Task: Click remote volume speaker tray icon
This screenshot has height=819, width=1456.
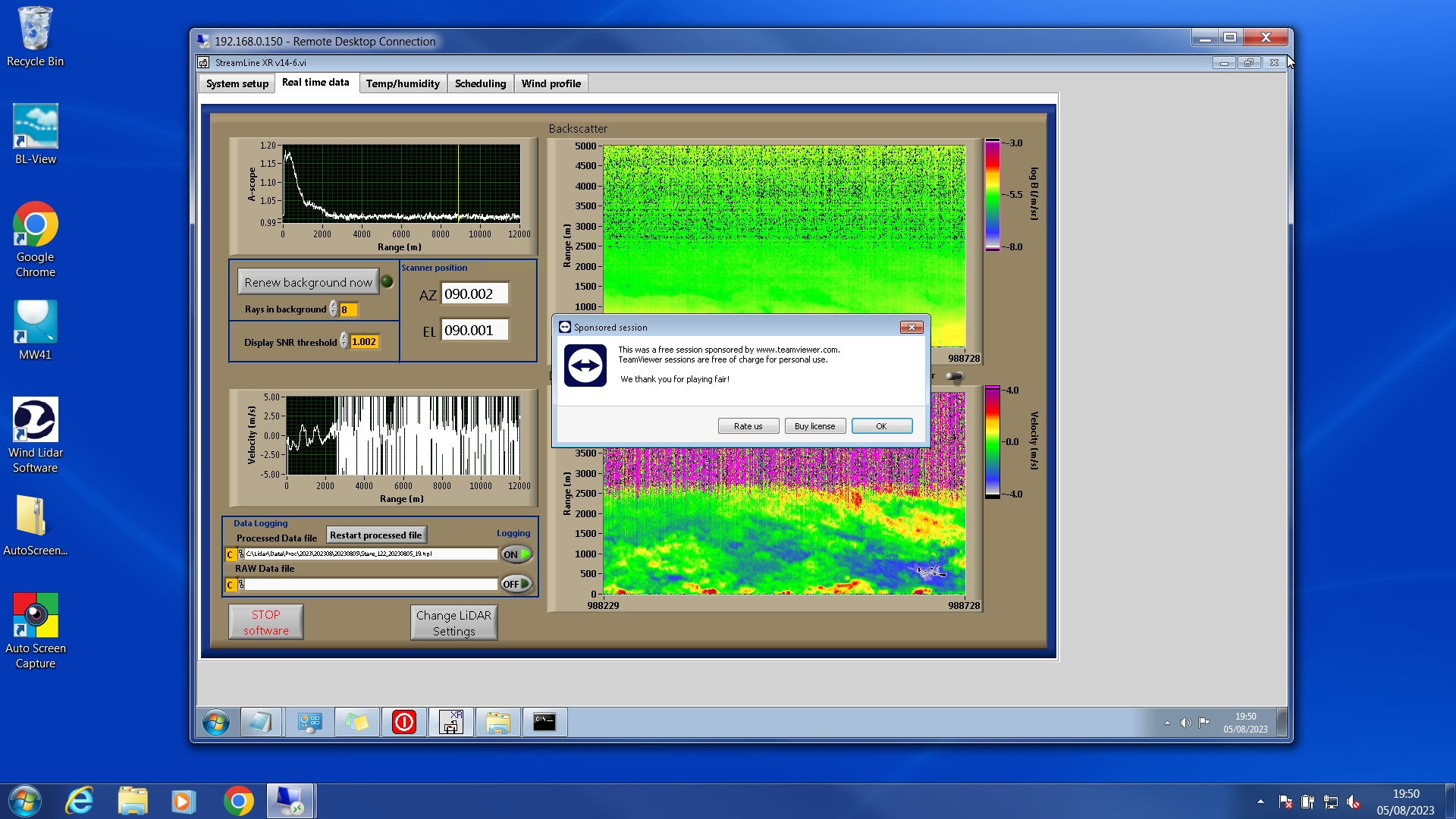Action: click(x=1185, y=723)
